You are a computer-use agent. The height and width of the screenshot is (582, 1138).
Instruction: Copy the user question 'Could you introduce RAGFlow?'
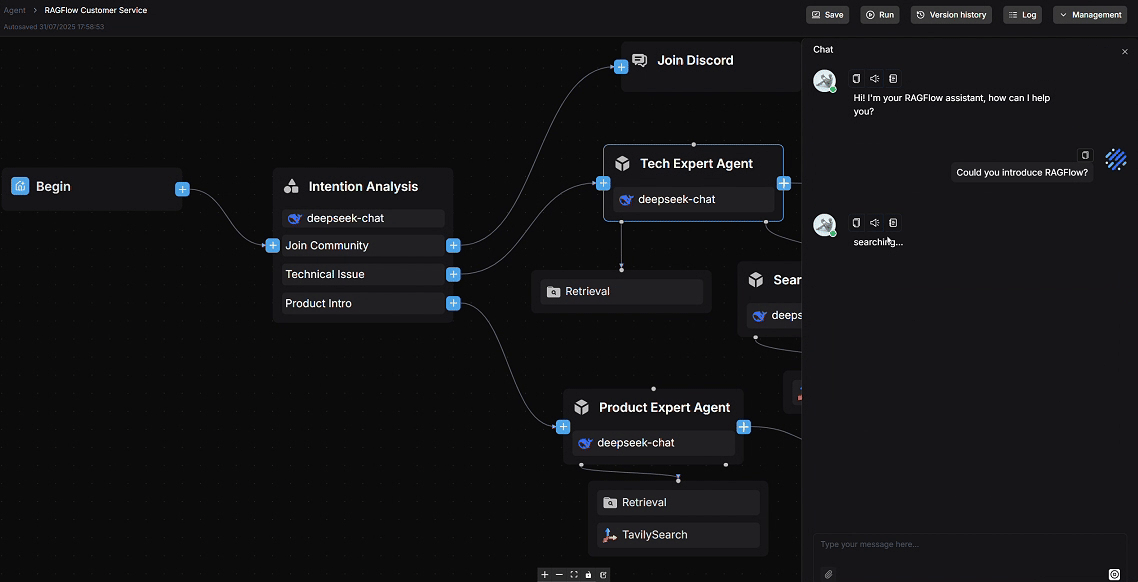(x=1085, y=155)
